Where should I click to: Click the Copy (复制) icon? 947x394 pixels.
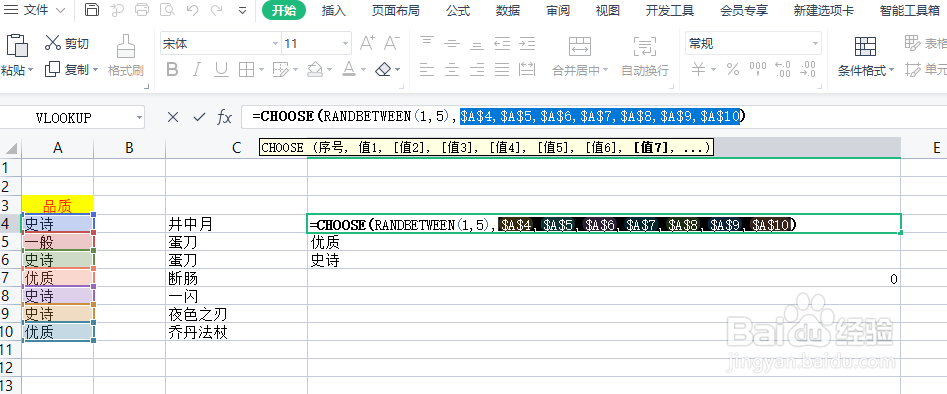(x=53, y=69)
